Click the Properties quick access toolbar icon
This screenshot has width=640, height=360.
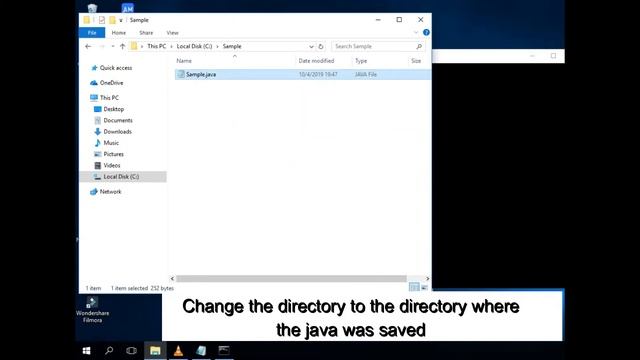point(102,20)
